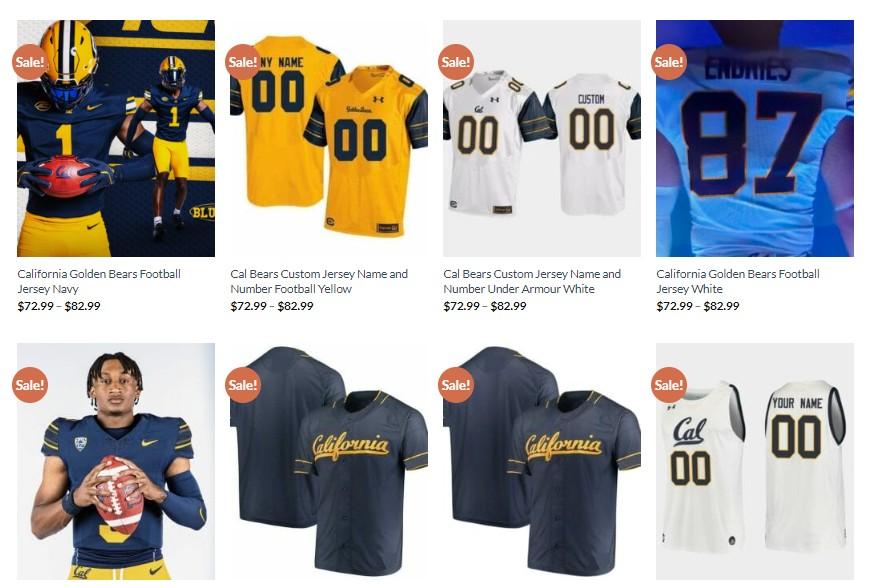View navy jersey player number 1 image
The width and height of the screenshot is (870, 588).
[116, 138]
